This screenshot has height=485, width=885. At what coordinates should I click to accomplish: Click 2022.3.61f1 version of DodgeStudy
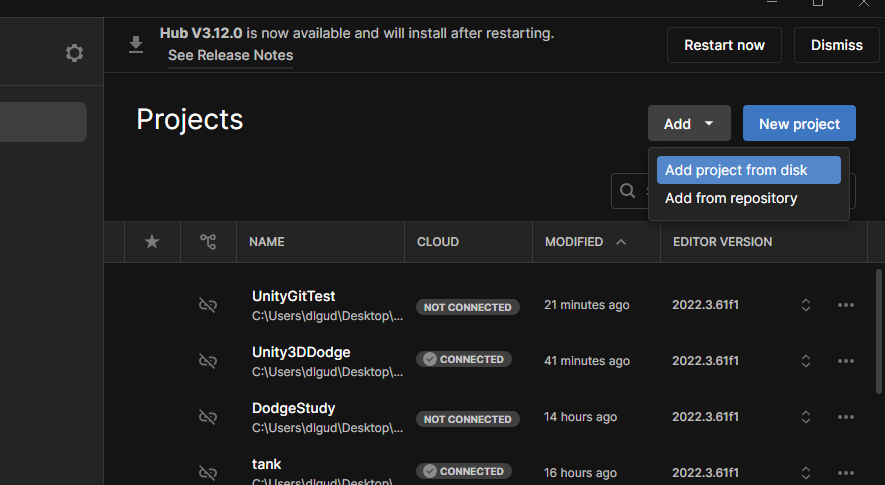point(705,417)
